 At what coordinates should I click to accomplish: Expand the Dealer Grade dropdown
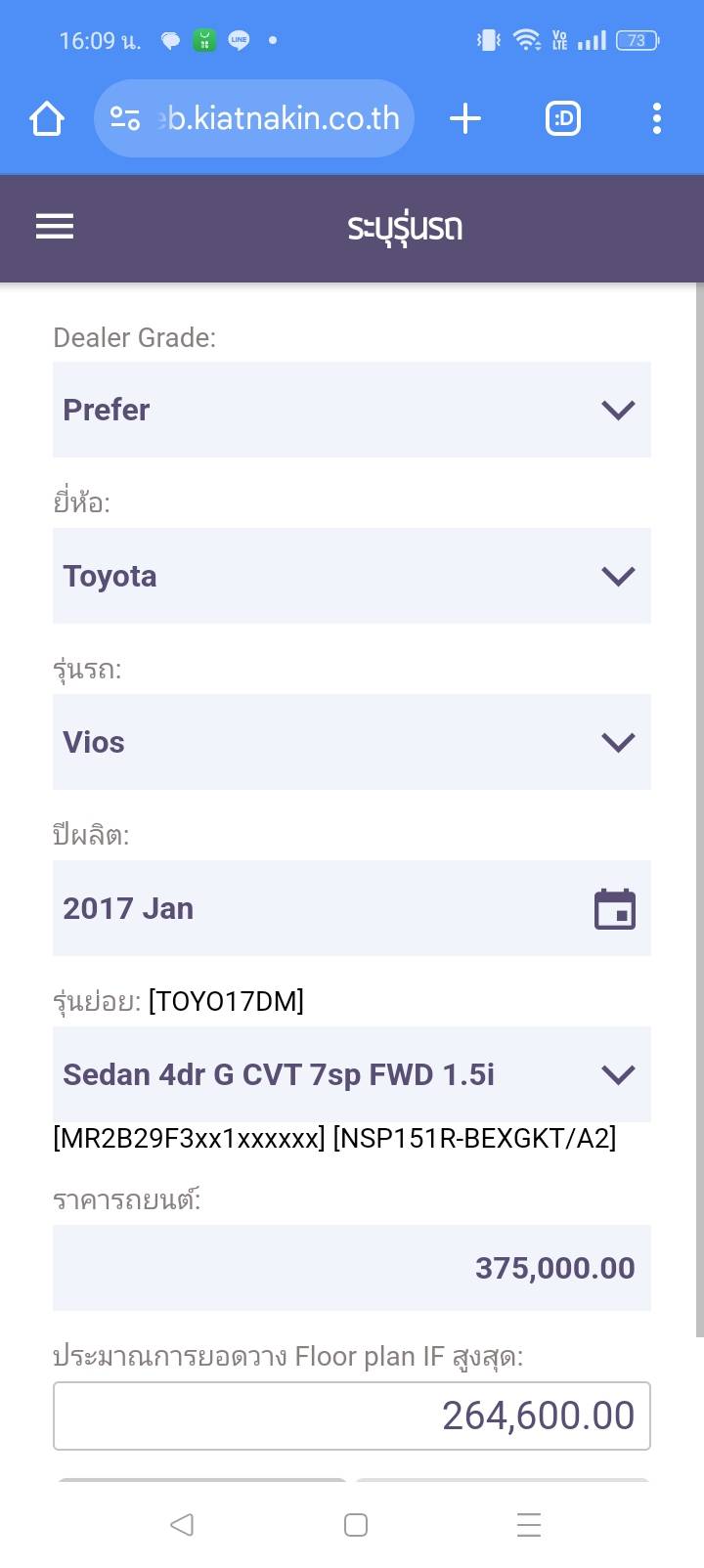pos(351,410)
